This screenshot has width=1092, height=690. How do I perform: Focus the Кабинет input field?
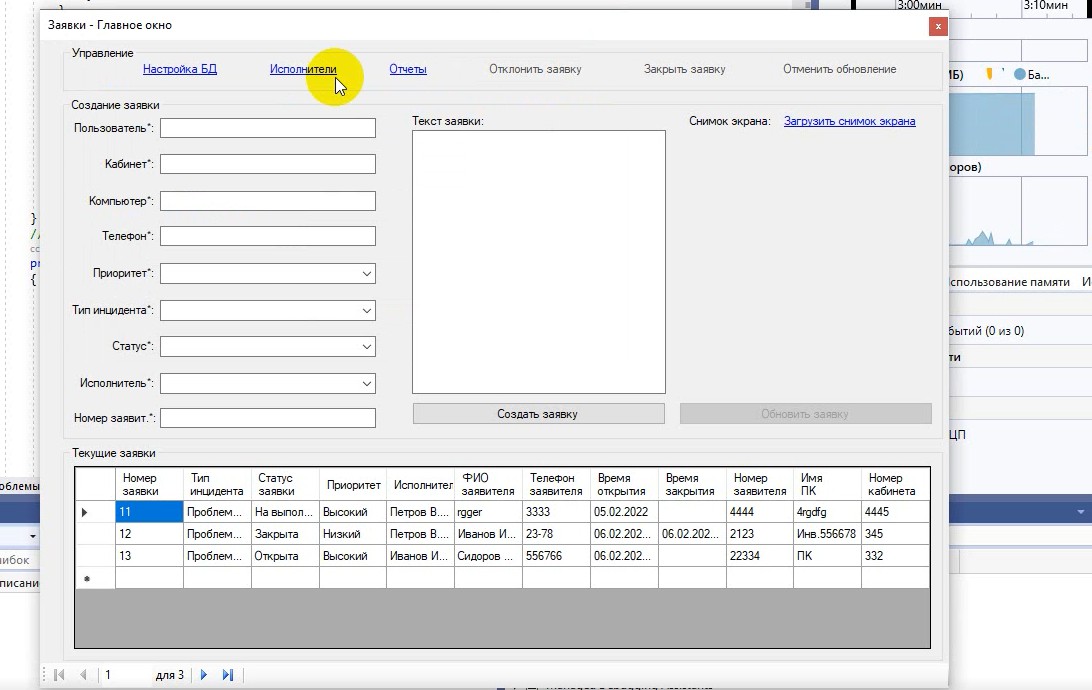267,164
